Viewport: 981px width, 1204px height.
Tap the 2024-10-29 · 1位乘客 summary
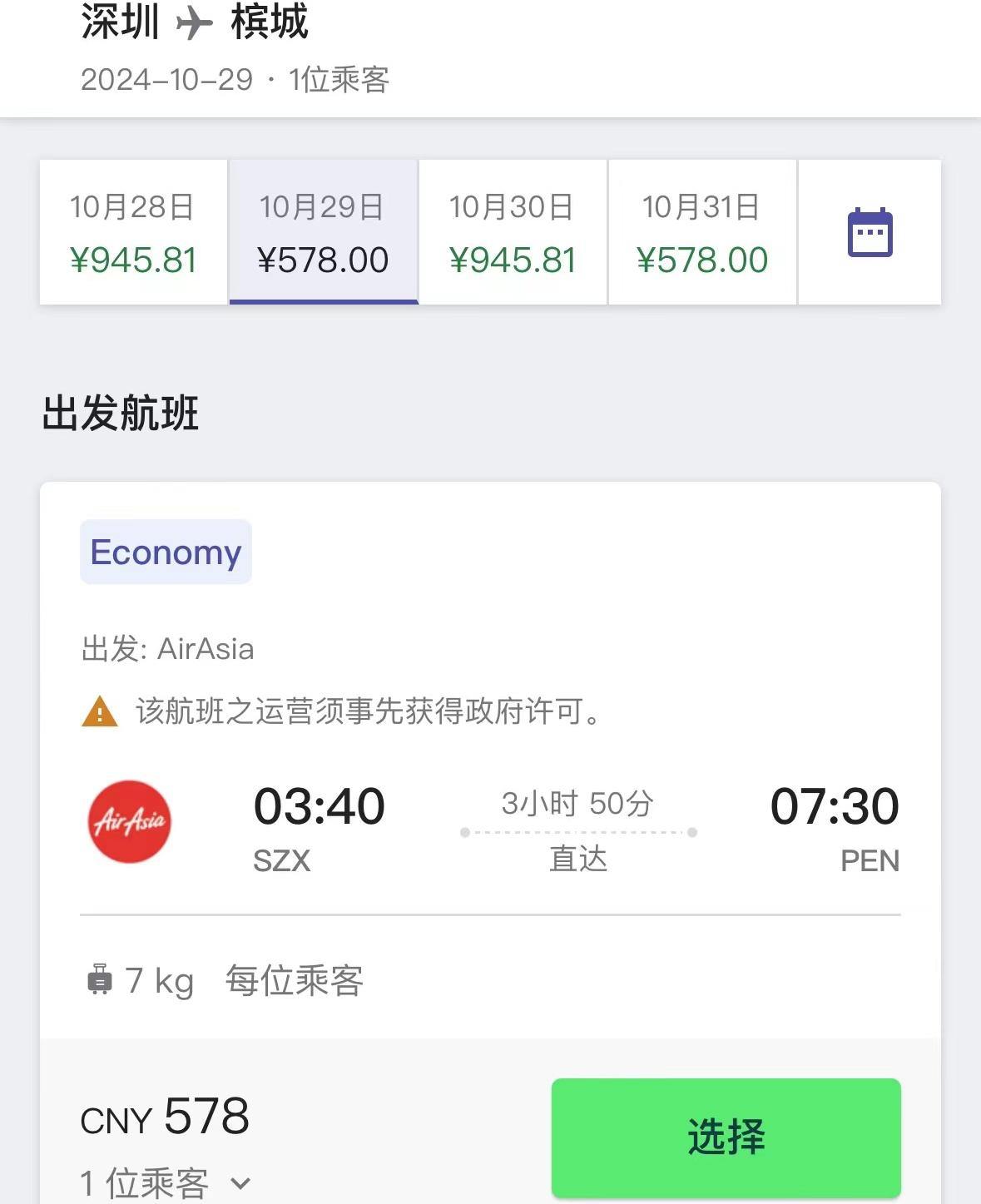pos(235,80)
